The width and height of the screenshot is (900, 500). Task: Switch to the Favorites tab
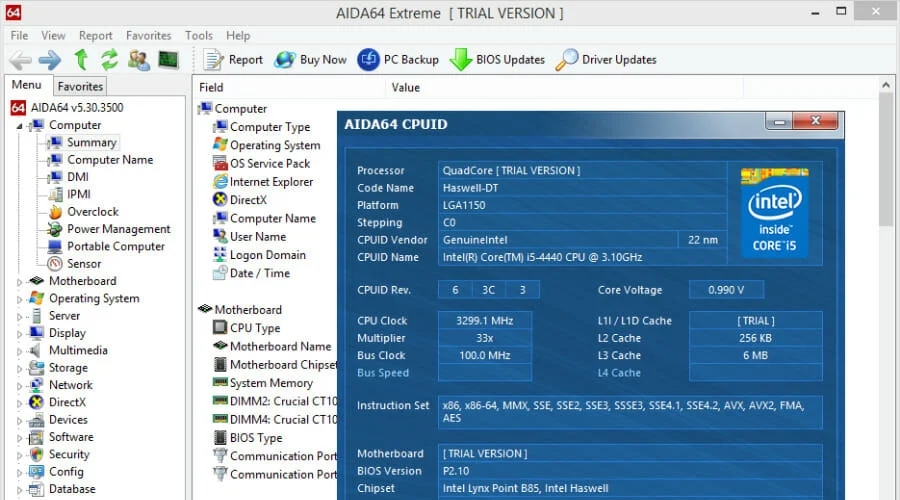[x=80, y=86]
